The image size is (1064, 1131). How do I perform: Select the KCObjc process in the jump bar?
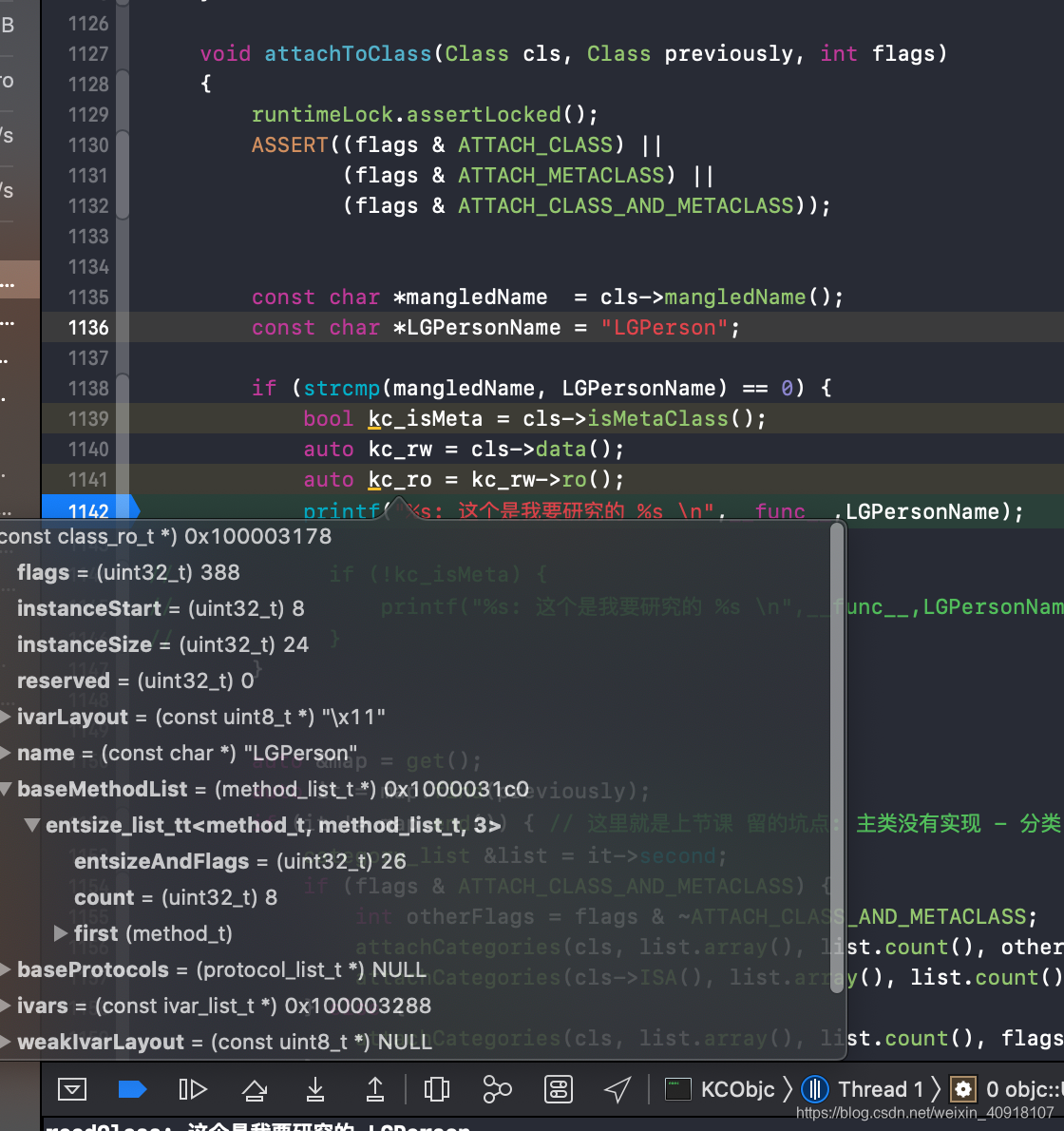pyautogui.click(x=720, y=1089)
